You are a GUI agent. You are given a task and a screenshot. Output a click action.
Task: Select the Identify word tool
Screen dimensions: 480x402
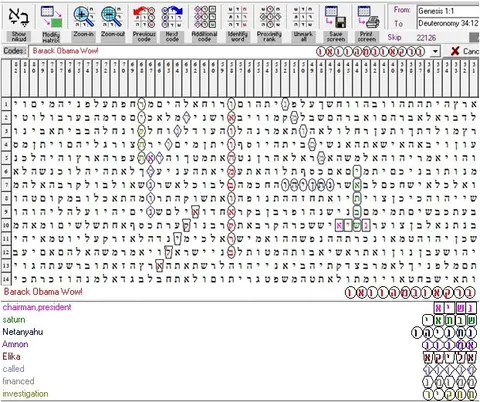pyautogui.click(x=237, y=17)
